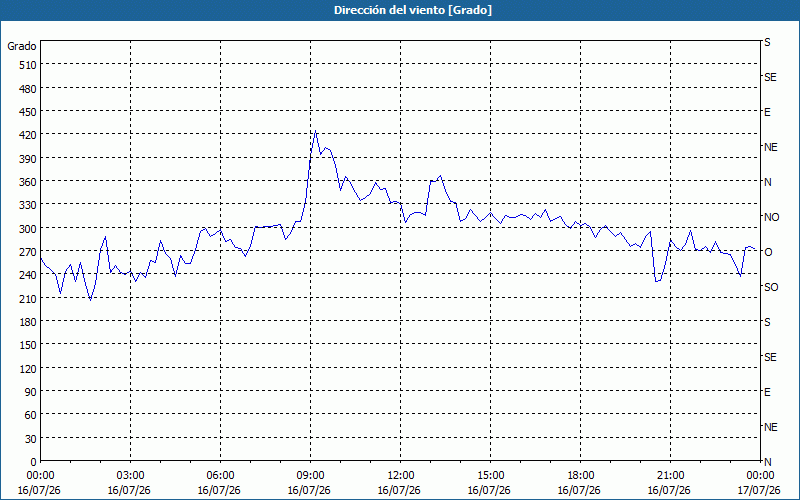800x500 pixels.
Task: Click the 'Grado' unit label on the left axis
Action: [21, 46]
